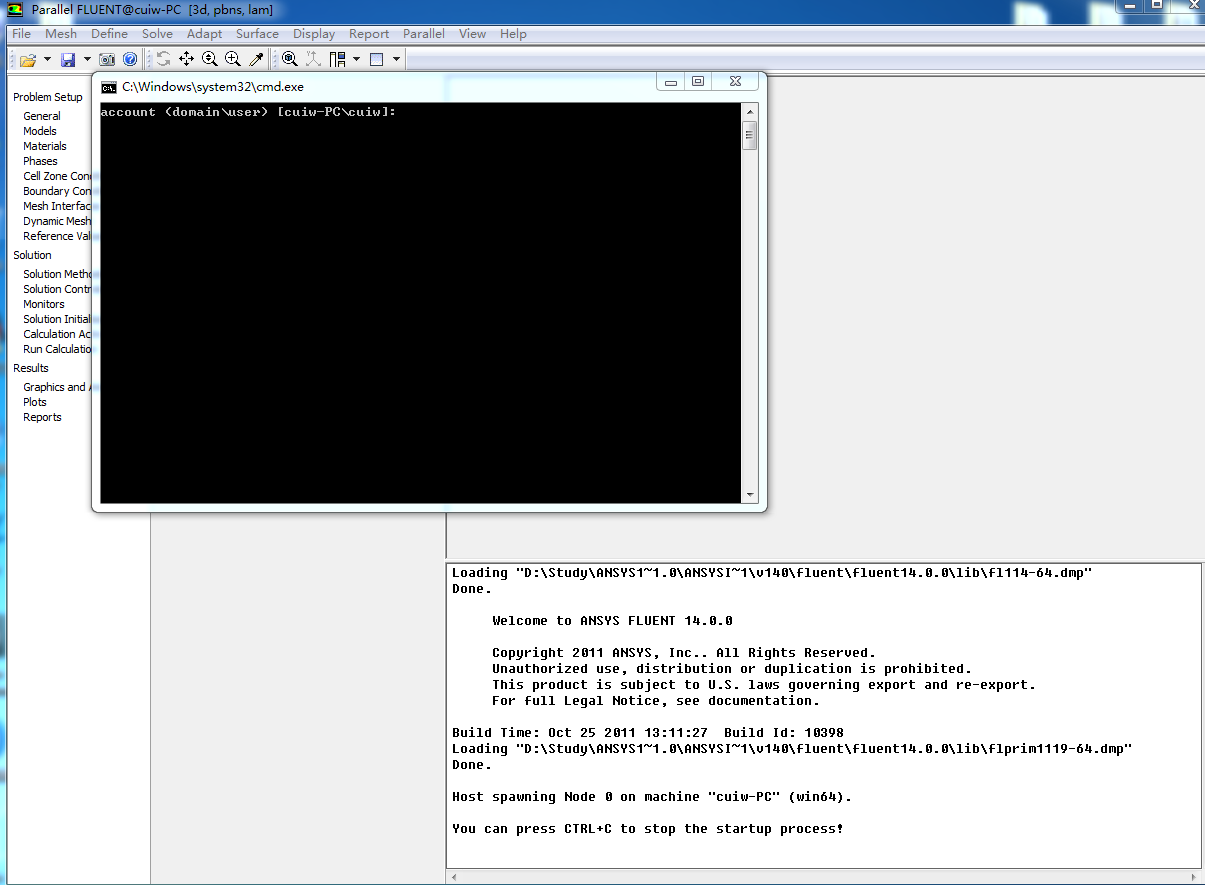The image size is (1205, 885).
Task: Click the open file folder icon
Action: [x=27, y=60]
